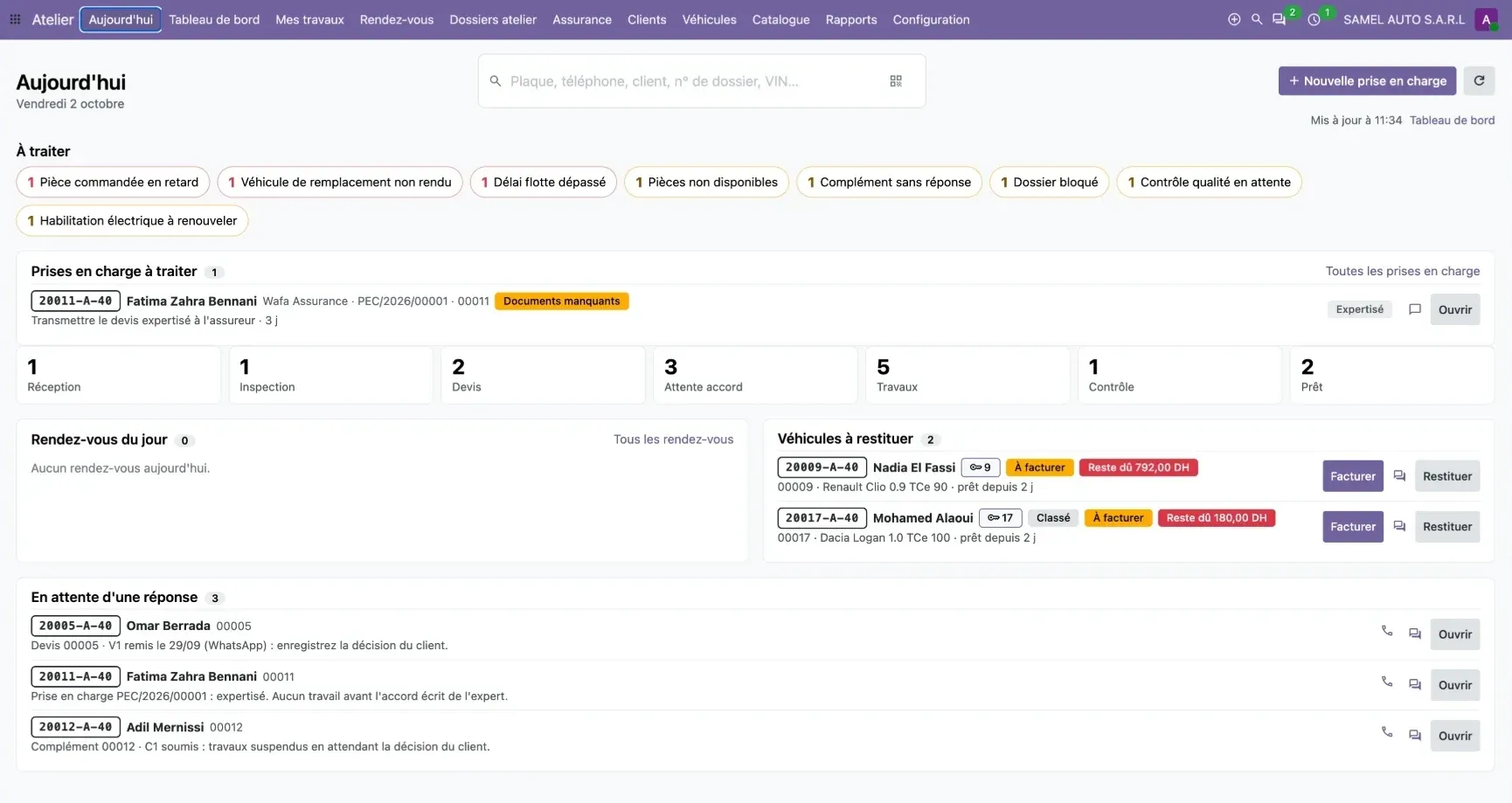Open Tableau de bord link near update time
The width and height of the screenshot is (1512, 803).
[1452, 121]
